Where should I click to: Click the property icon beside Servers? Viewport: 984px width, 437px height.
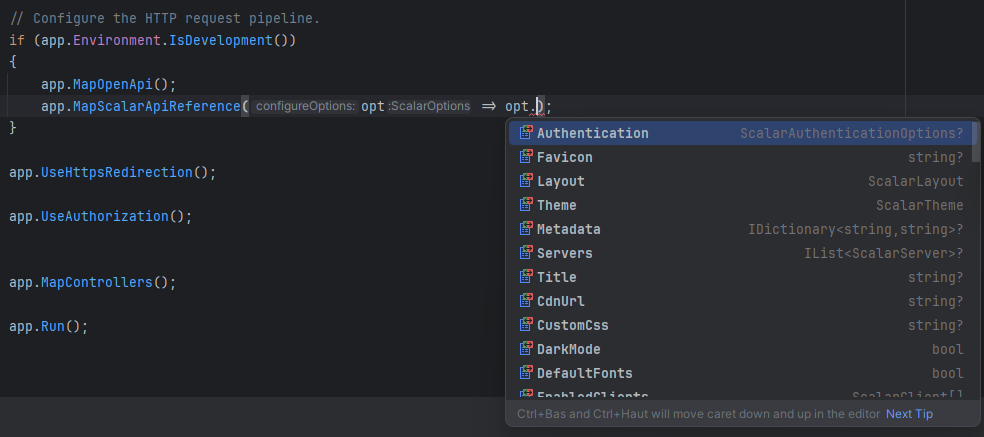[x=526, y=253]
